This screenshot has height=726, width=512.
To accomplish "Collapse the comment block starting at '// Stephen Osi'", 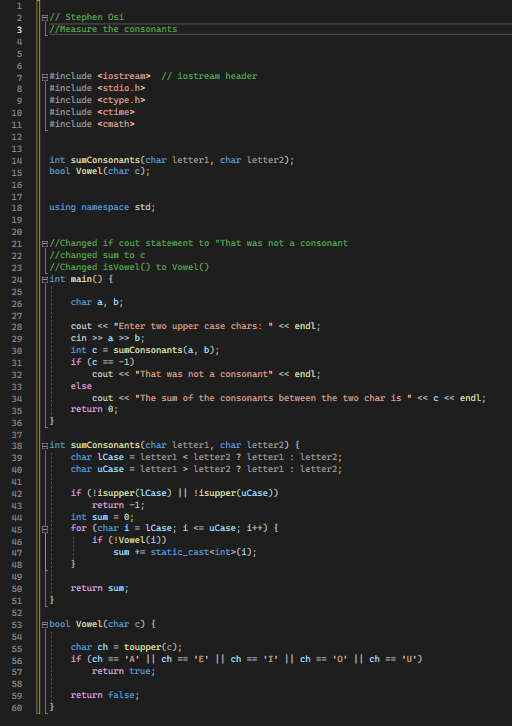I will click(x=45, y=18).
